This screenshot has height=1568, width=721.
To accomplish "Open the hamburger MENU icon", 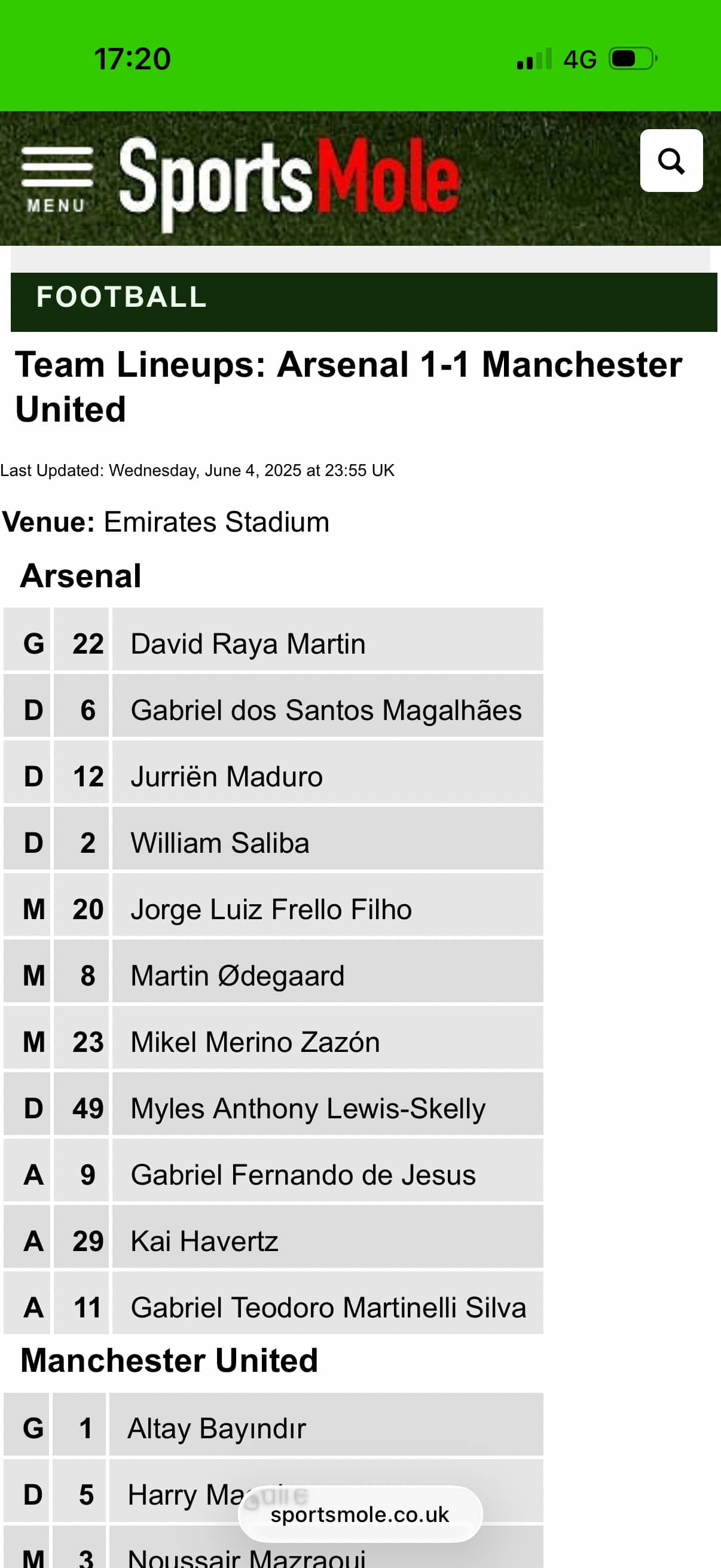I will [57, 178].
